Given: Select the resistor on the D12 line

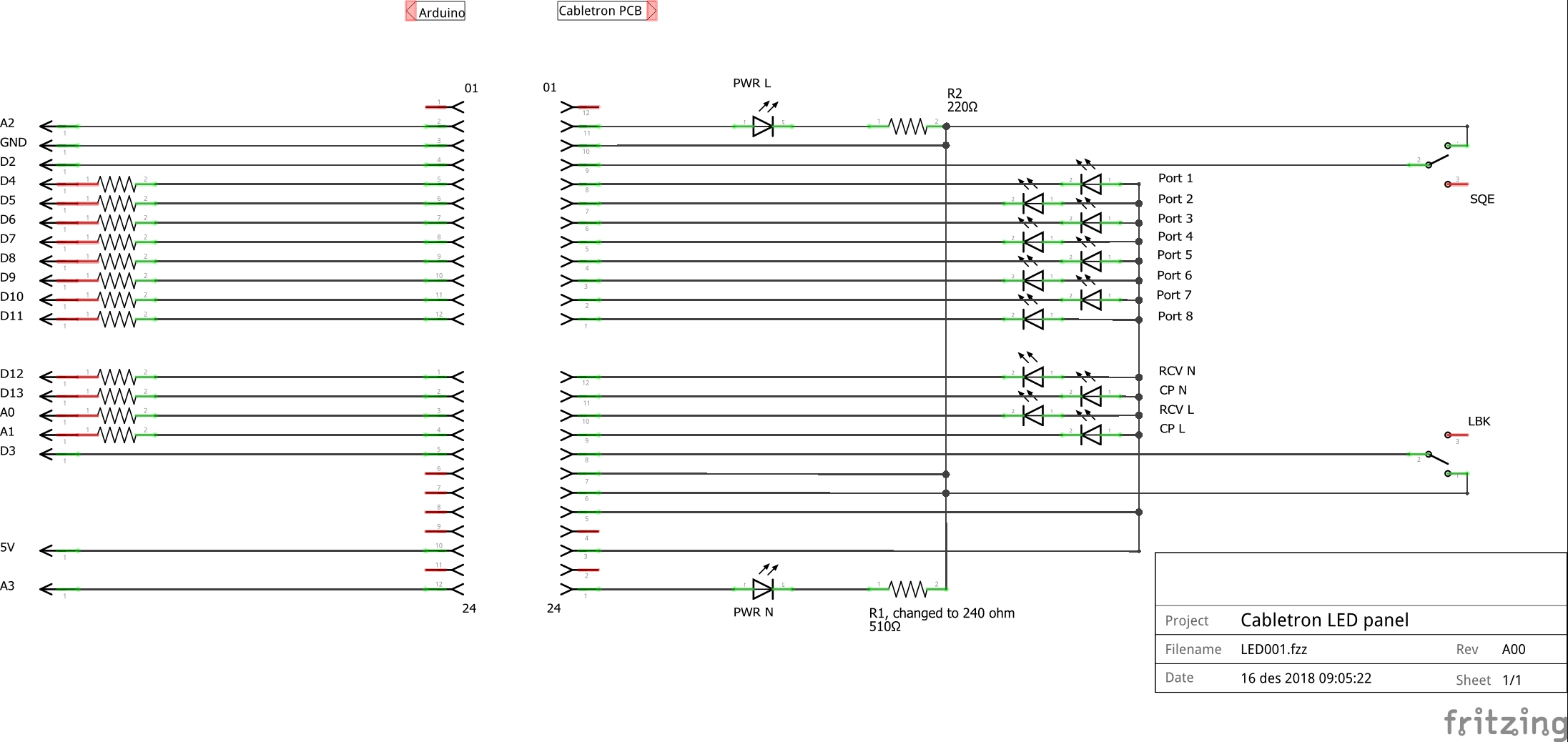Looking at the screenshot, I should tap(117, 377).
